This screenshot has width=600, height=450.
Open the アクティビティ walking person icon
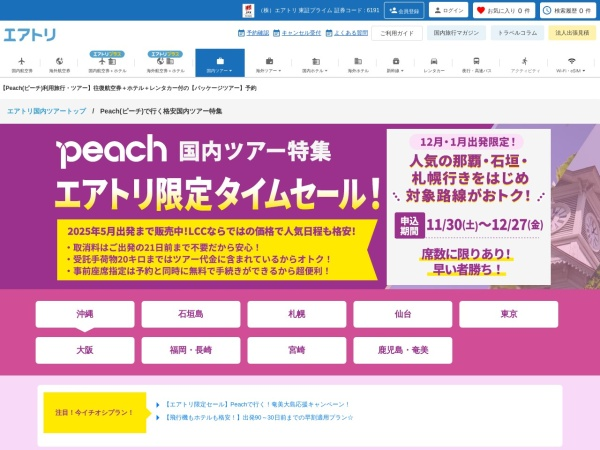[525, 61]
